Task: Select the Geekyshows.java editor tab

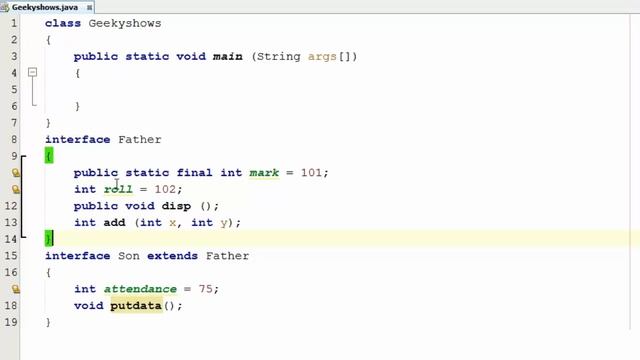Action: click(x=47, y=7)
